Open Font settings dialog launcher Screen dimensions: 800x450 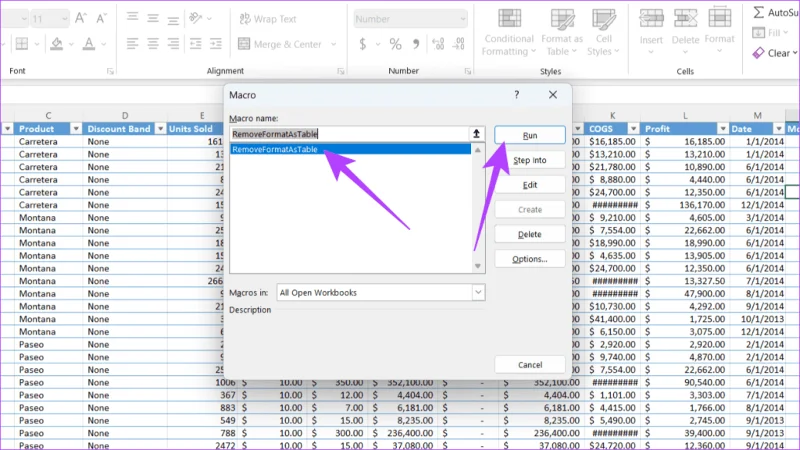click(110, 71)
